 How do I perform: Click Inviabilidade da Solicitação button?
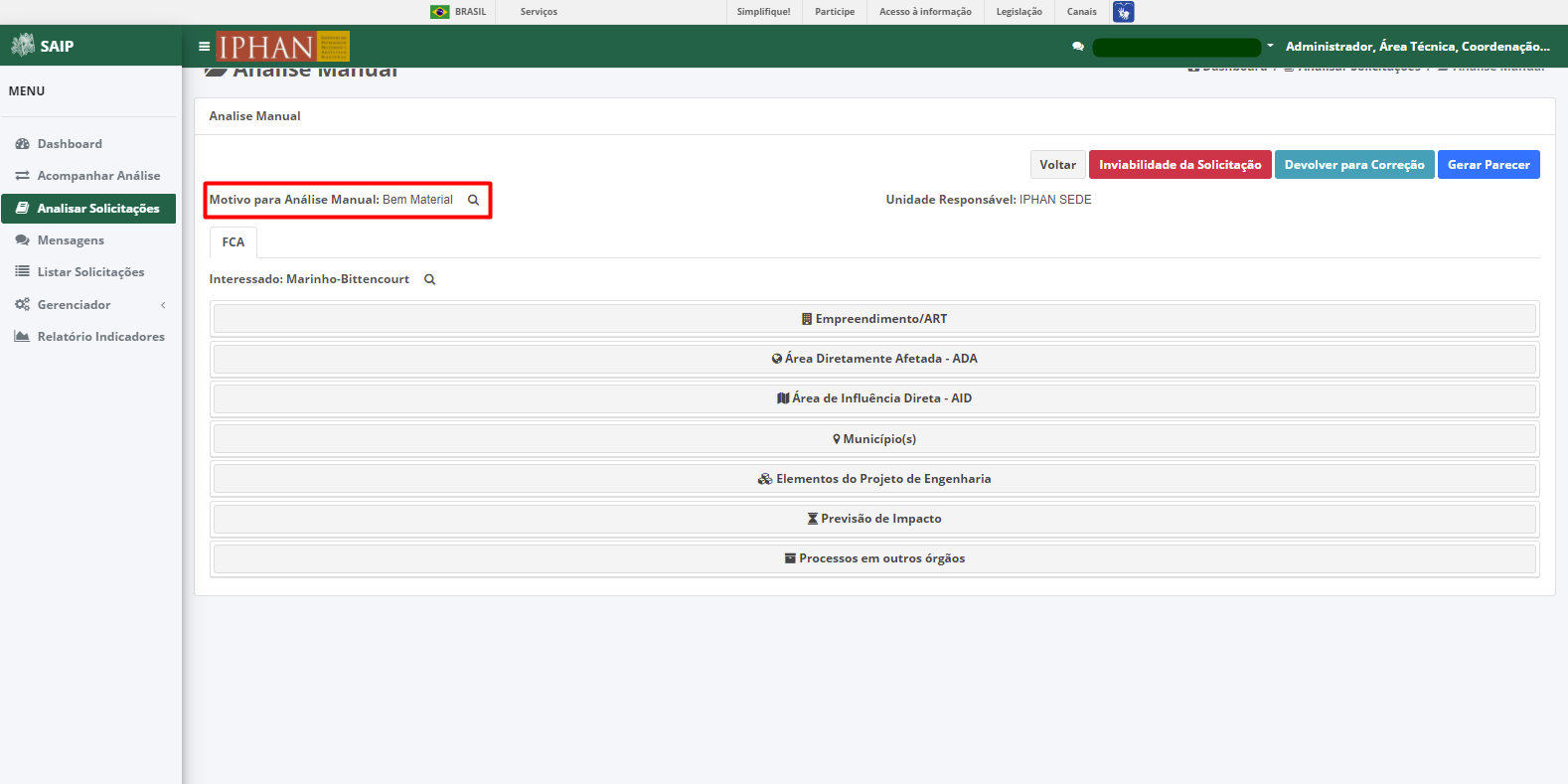1180,165
